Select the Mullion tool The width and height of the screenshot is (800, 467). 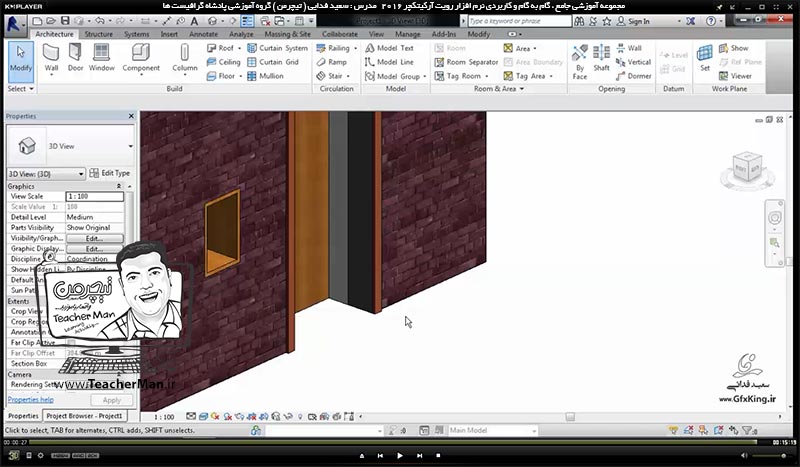(x=265, y=76)
